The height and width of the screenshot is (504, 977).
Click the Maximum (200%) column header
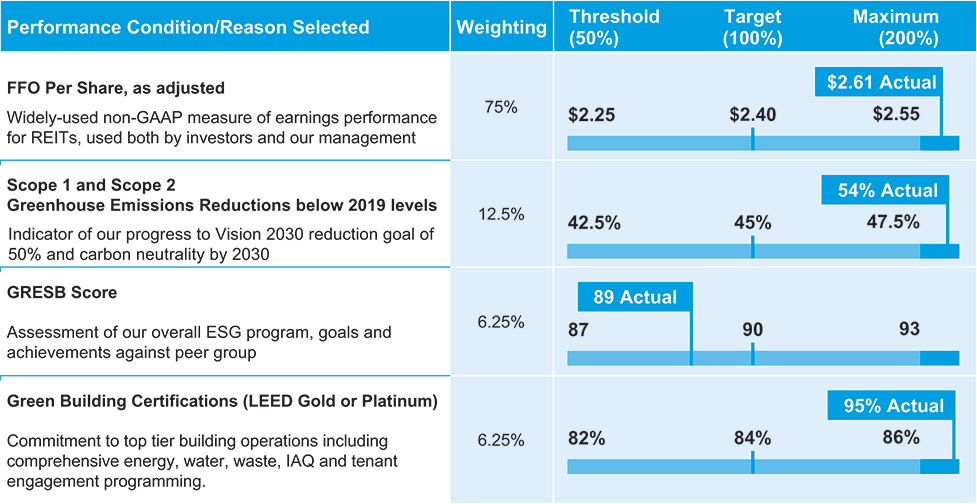[x=895, y=28]
